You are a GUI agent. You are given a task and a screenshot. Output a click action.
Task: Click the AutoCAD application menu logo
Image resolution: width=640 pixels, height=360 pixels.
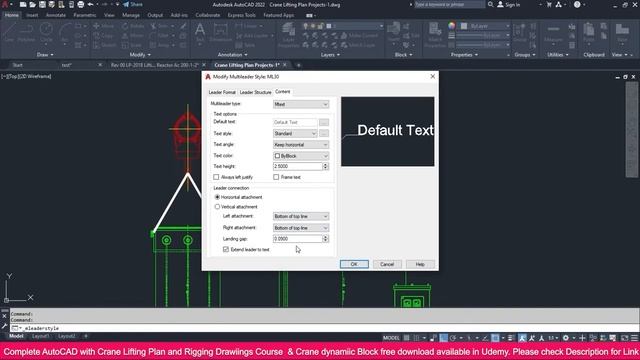point(5,4)
